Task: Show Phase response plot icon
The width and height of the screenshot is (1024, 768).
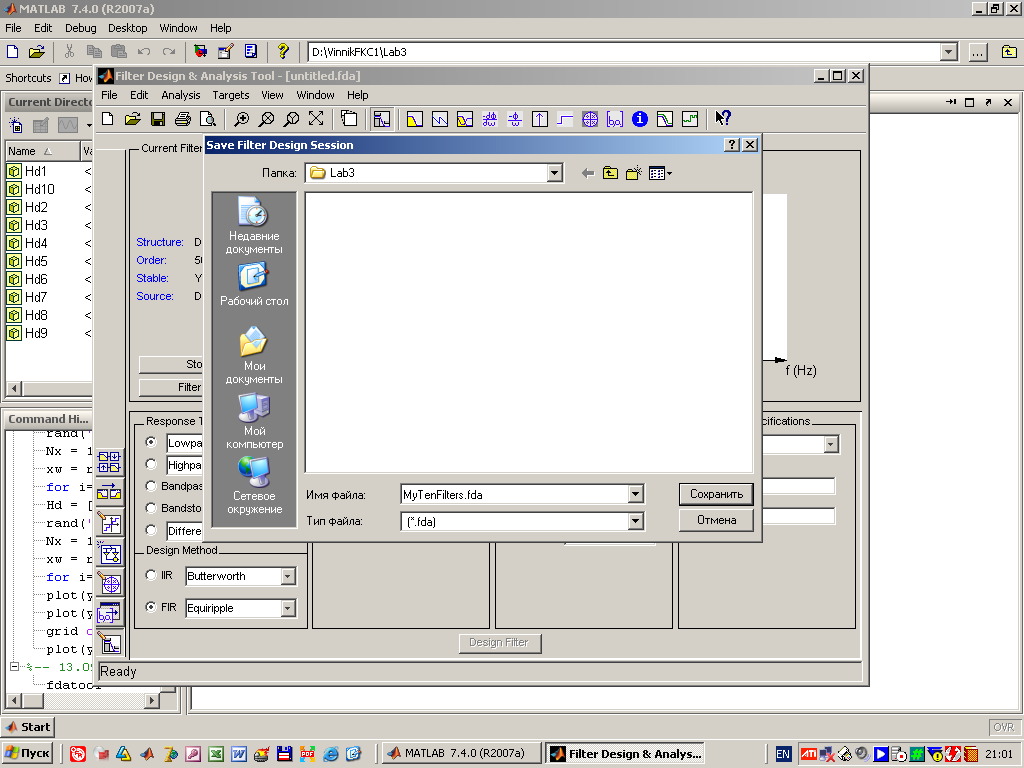Action: 440,119
